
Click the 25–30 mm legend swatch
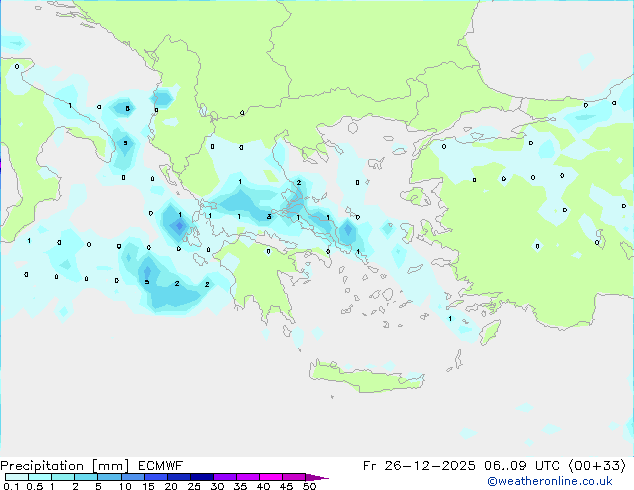click(201, 477)
